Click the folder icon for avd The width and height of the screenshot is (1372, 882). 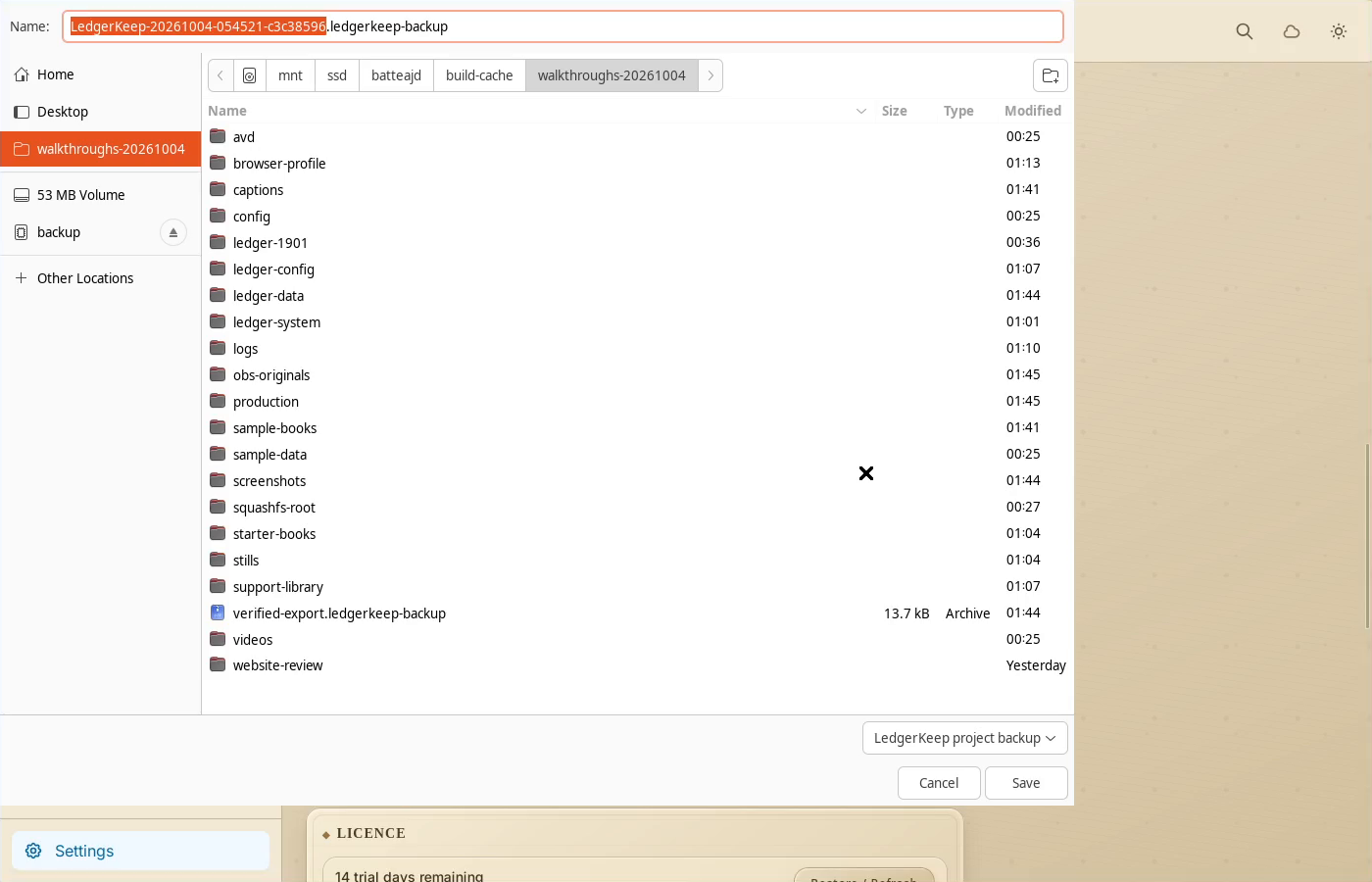[218, 136]
